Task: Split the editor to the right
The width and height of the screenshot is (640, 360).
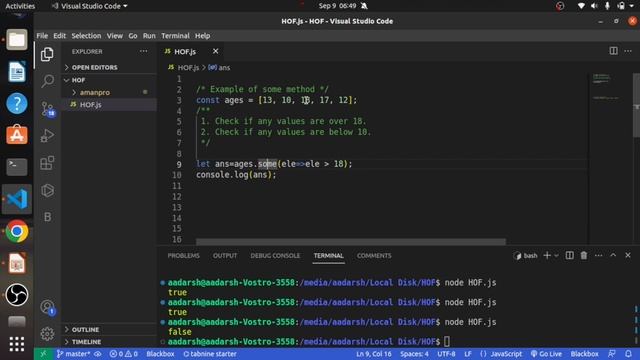Action: [613, 51]
